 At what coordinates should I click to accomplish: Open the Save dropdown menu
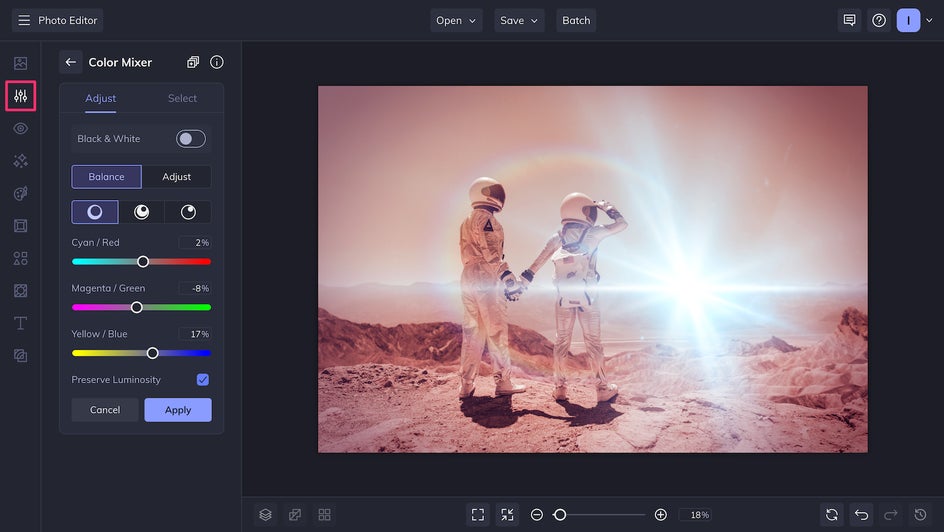point(519,20)
